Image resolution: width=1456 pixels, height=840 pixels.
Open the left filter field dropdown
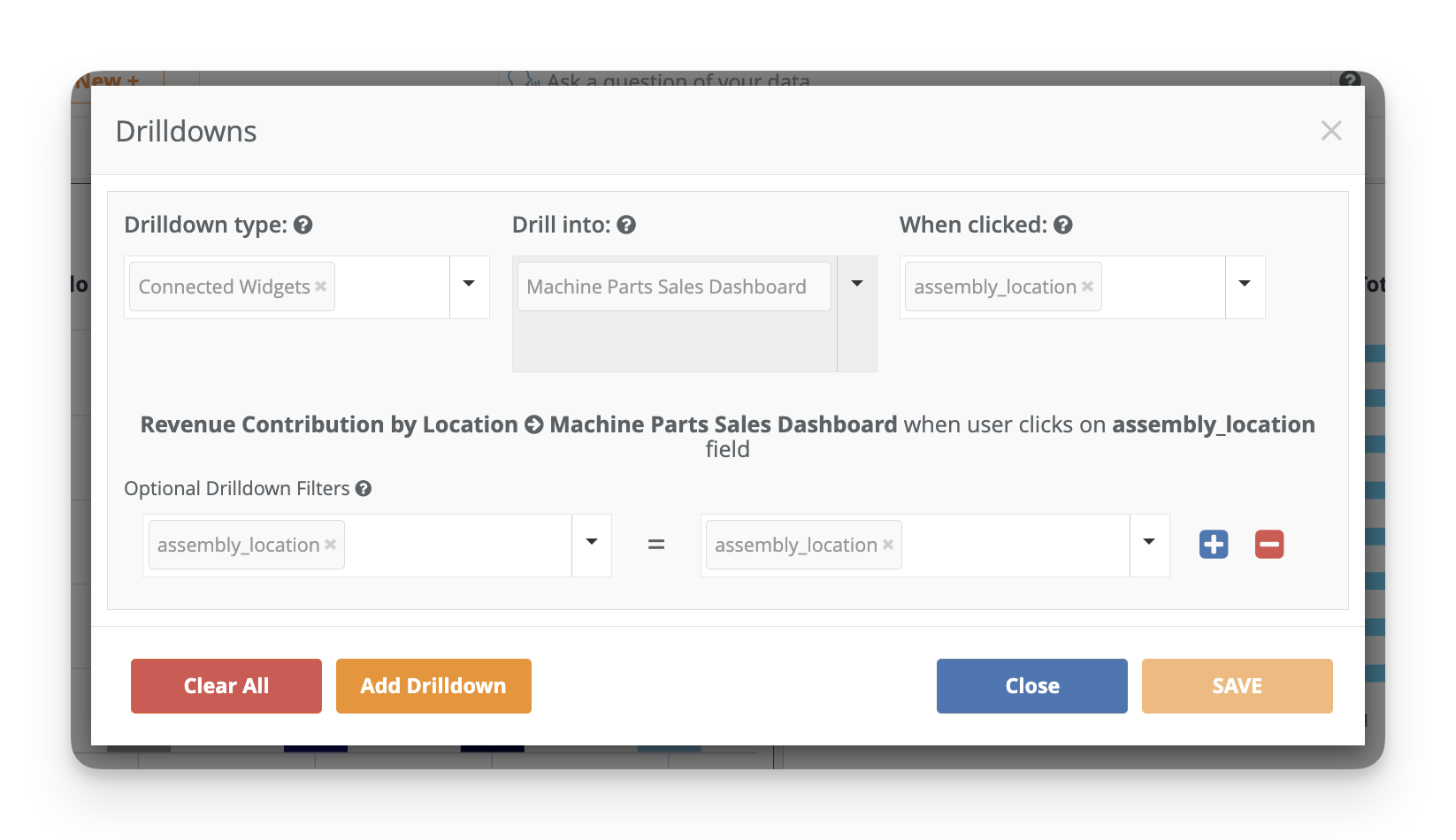[592, 543]
